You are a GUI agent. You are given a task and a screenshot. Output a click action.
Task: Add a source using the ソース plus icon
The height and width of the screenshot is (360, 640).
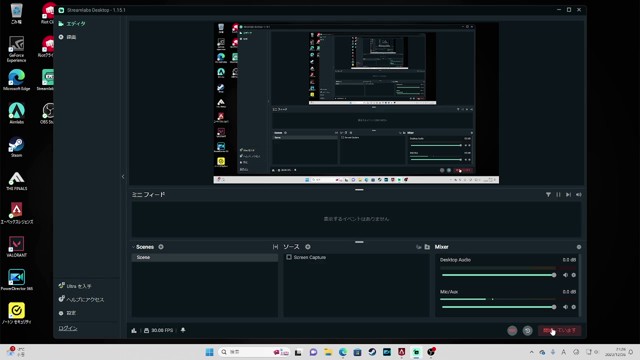point(308,247)
